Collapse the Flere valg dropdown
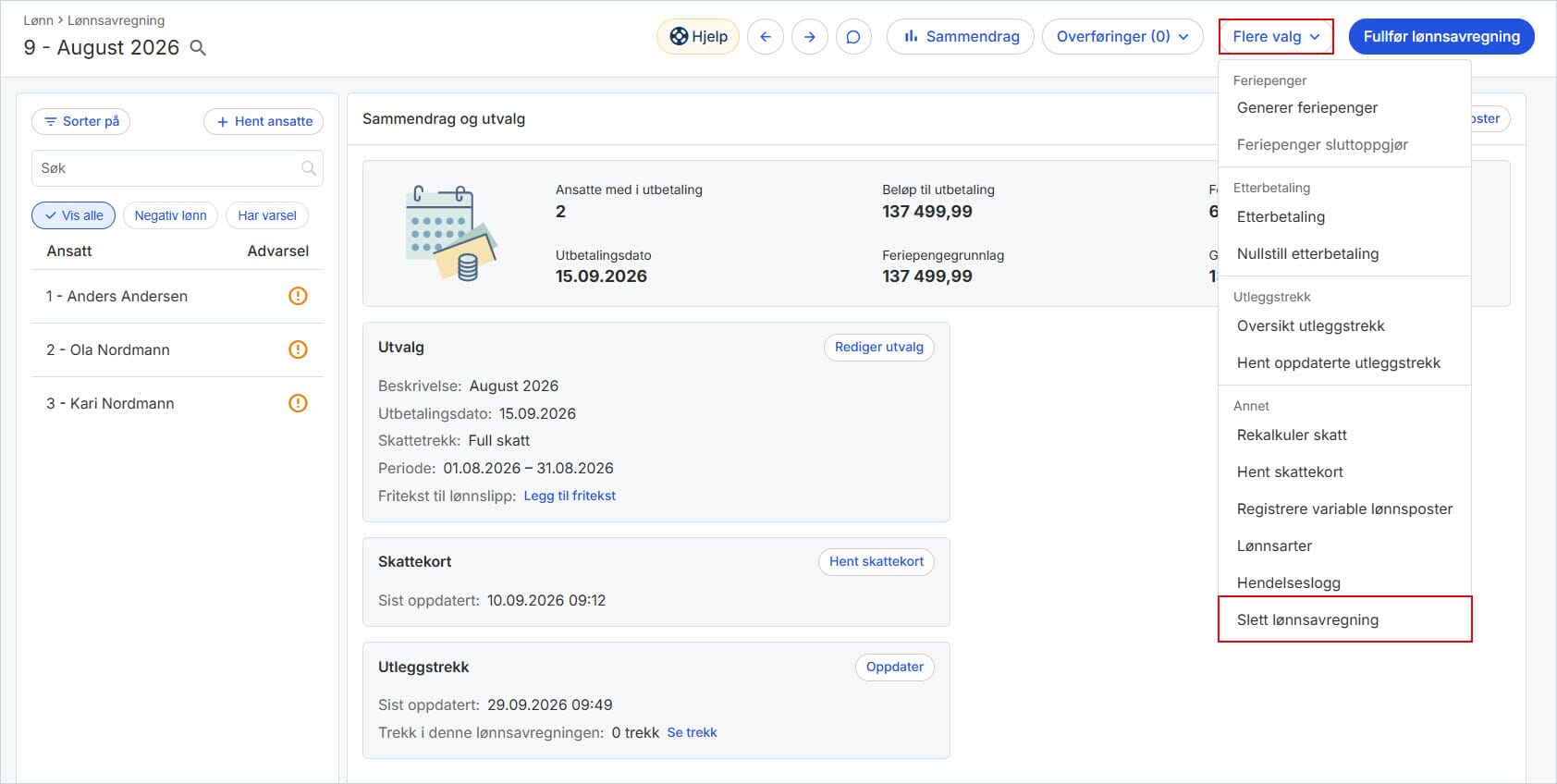 point(1276,37)
